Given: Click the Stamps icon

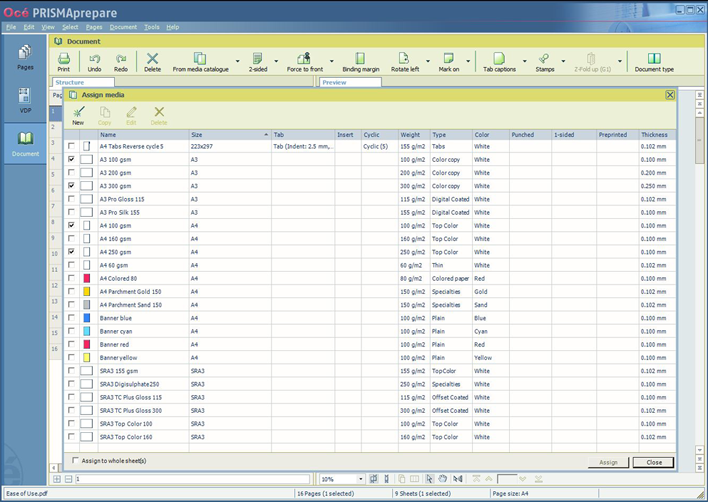Looking at the screenshot, I should click(545, 62).
